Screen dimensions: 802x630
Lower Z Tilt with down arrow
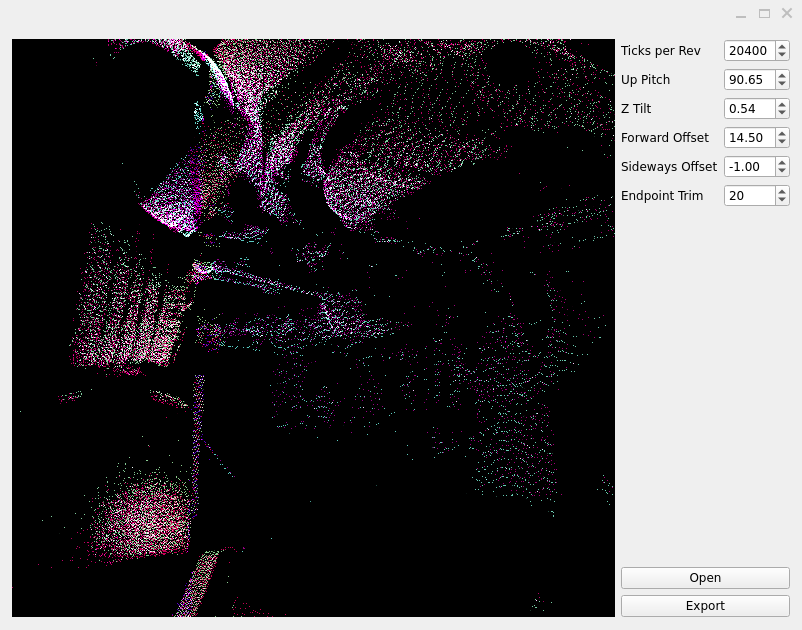782,114
